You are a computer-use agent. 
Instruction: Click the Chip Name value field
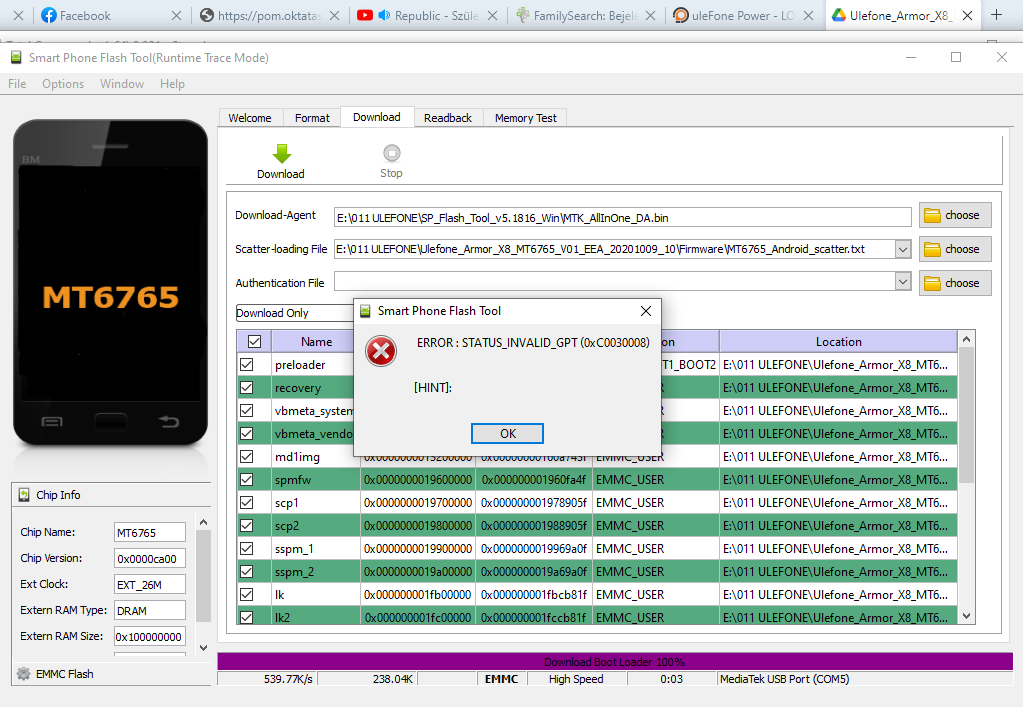pos(149,533)
